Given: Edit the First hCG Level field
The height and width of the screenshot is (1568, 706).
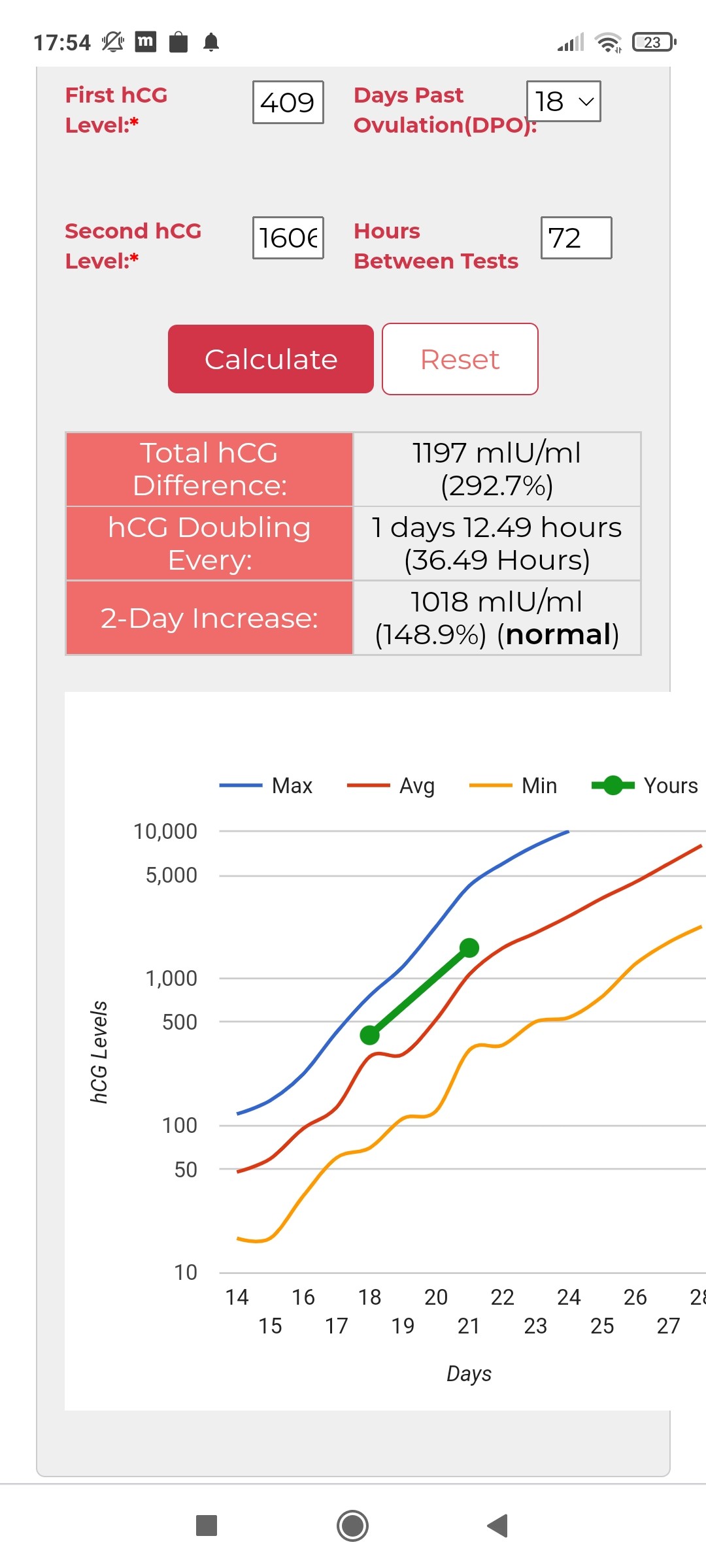Looking at the screenshot, I should coord(288,102).
